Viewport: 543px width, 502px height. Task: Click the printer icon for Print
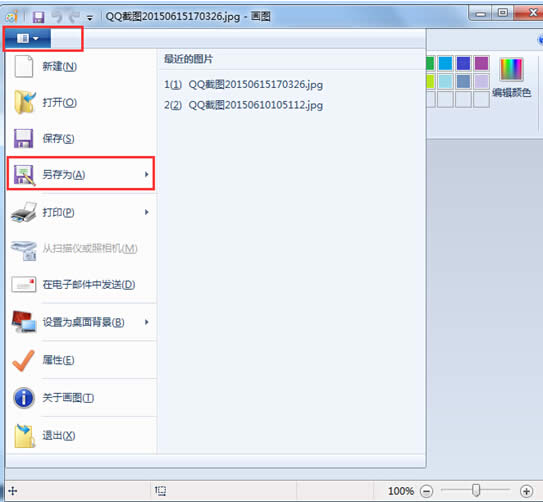point(24,212)
